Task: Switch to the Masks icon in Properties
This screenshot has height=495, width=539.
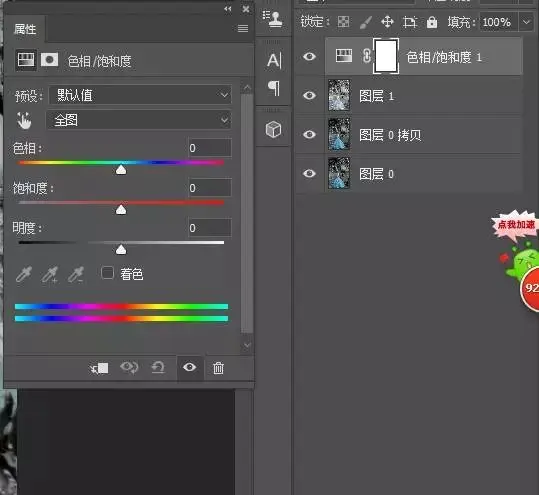Action: pyautogui.click(x=50, y=60)
